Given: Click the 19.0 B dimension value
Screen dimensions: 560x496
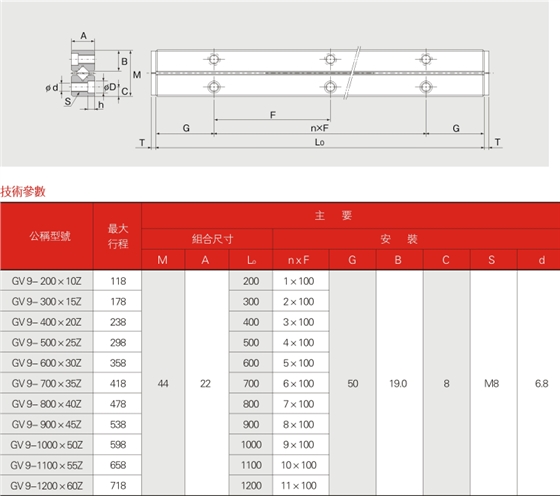Looking at the screenshot, I should coord(398,384).
